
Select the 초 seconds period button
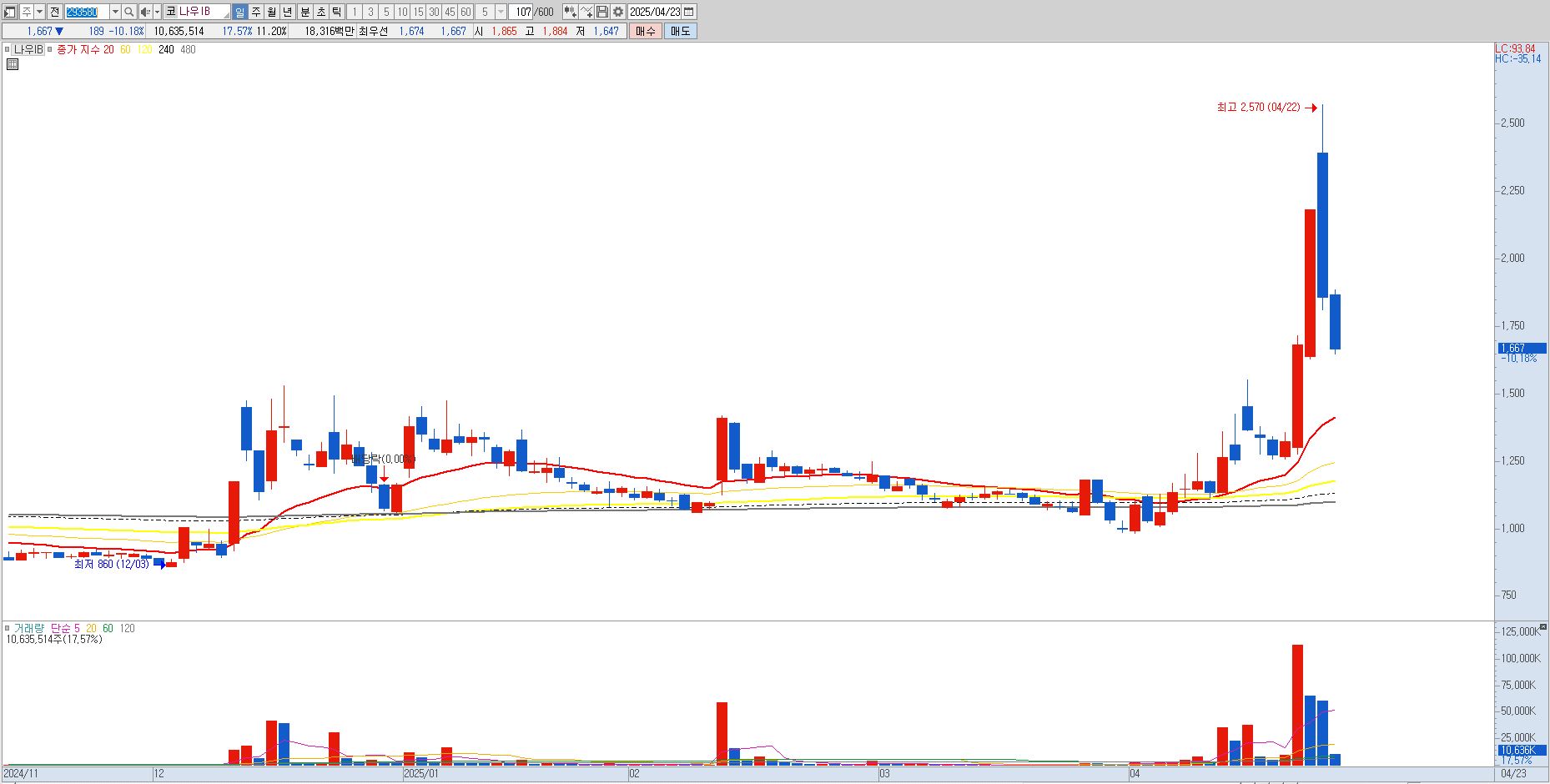coord(321,12)
